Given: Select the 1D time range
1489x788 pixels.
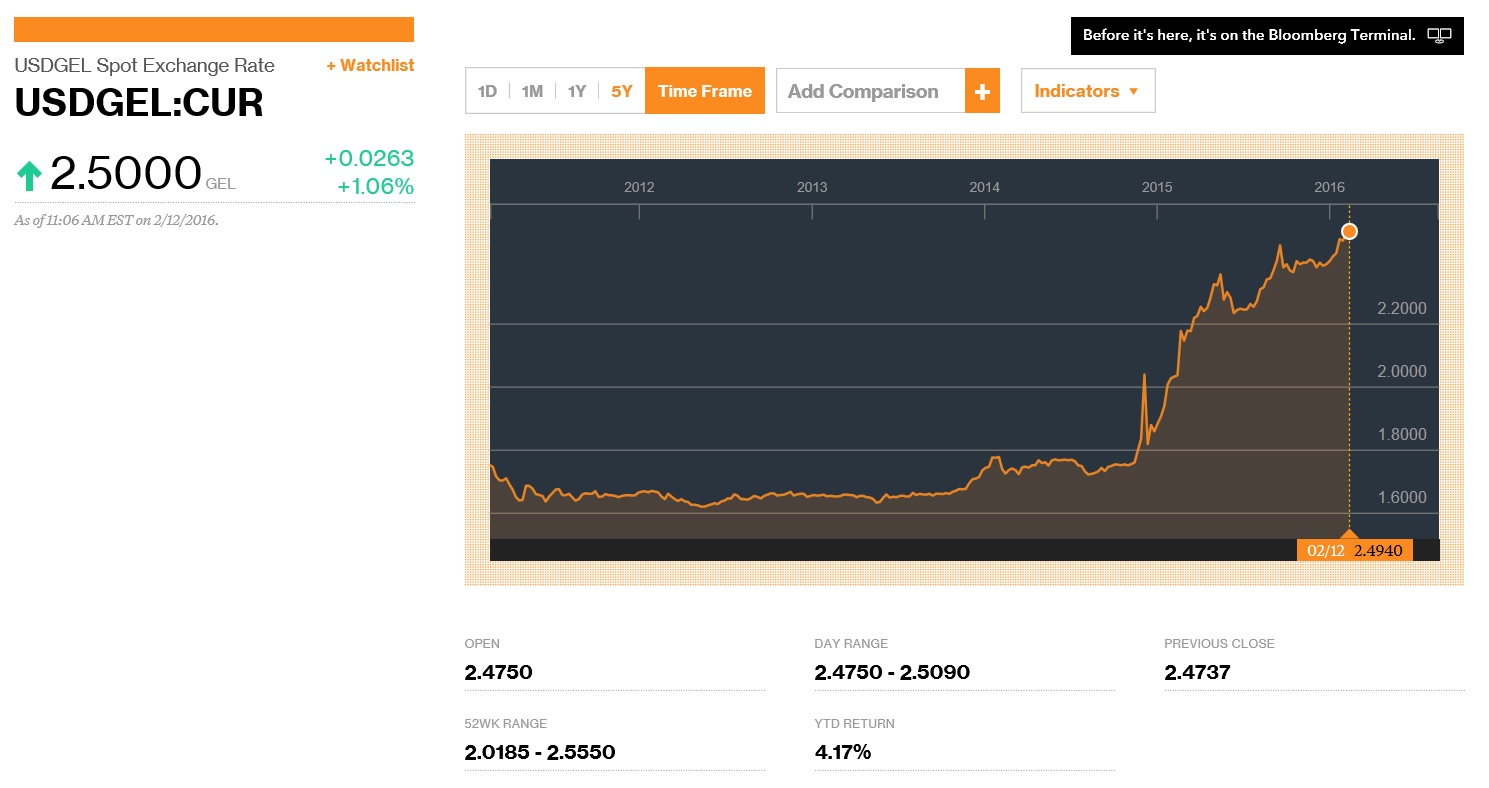Looking at the screenshot, I should pos(487,91).
